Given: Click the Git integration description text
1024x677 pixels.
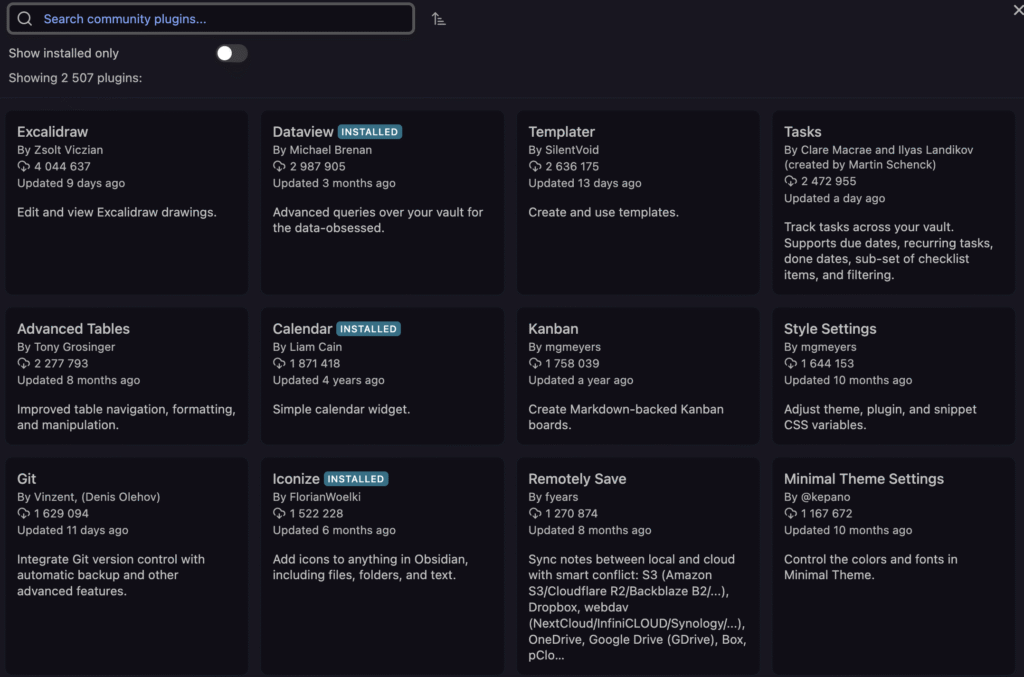Looking at the screenshot, I should coord(111,575).
